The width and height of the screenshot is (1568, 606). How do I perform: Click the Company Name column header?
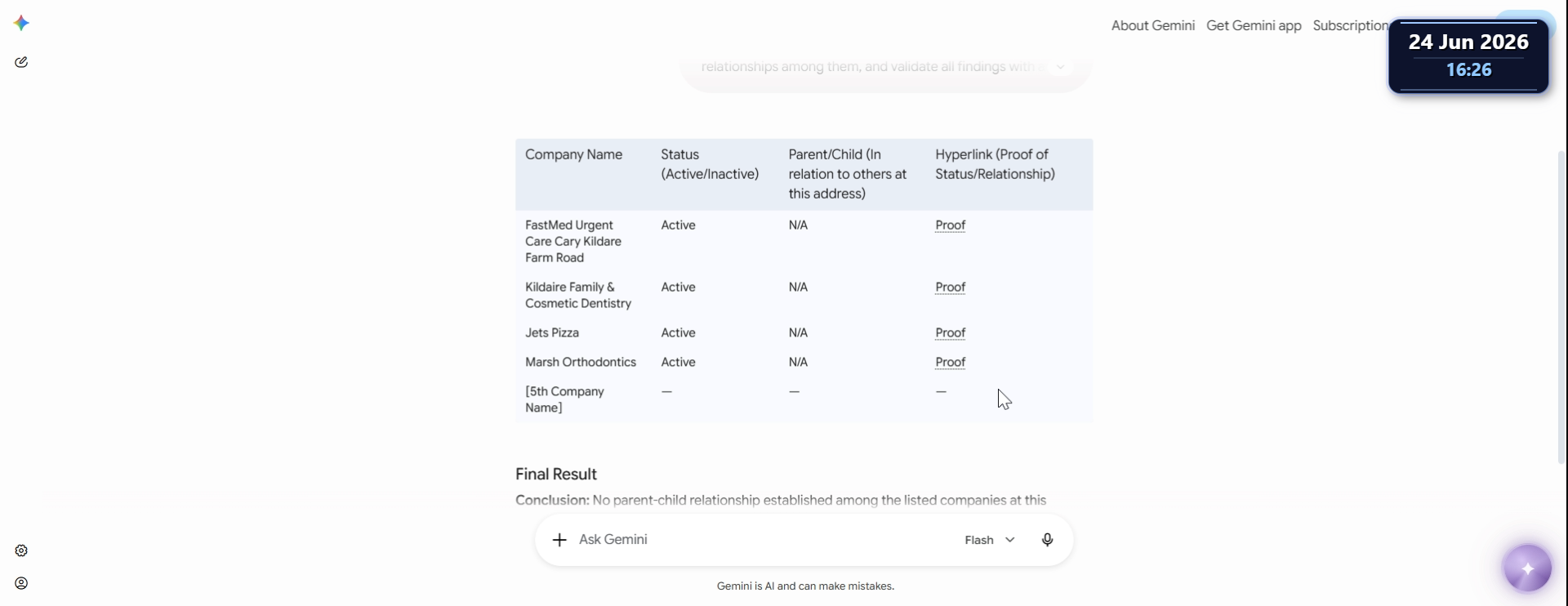[x=573, y=154]
